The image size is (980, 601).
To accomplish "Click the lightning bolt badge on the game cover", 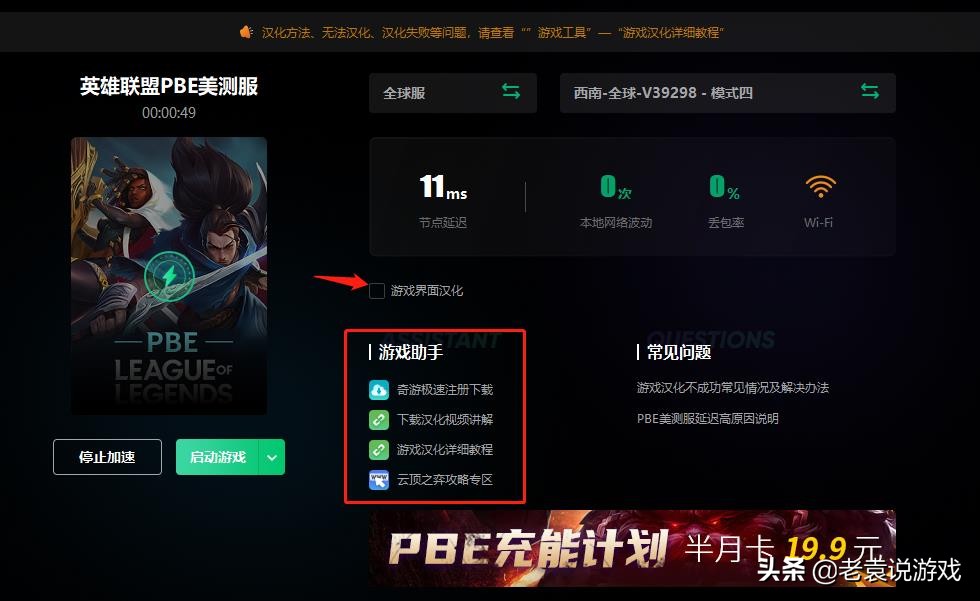I will point(169,276).
